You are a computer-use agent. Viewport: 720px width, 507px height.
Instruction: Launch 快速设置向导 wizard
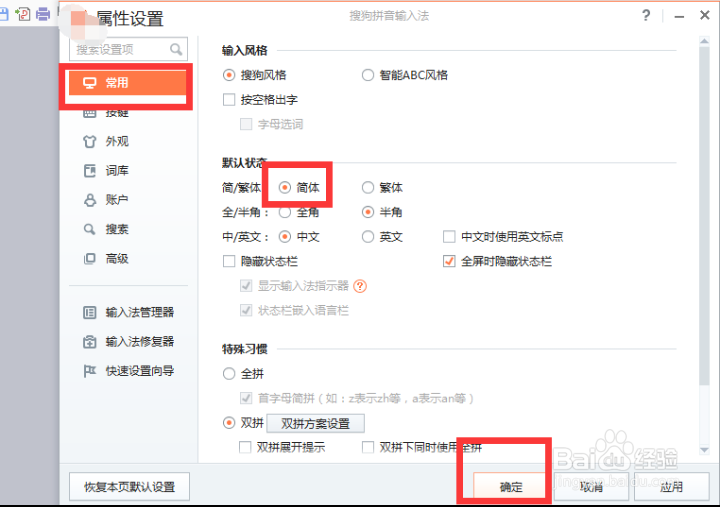tap(140, 371)
